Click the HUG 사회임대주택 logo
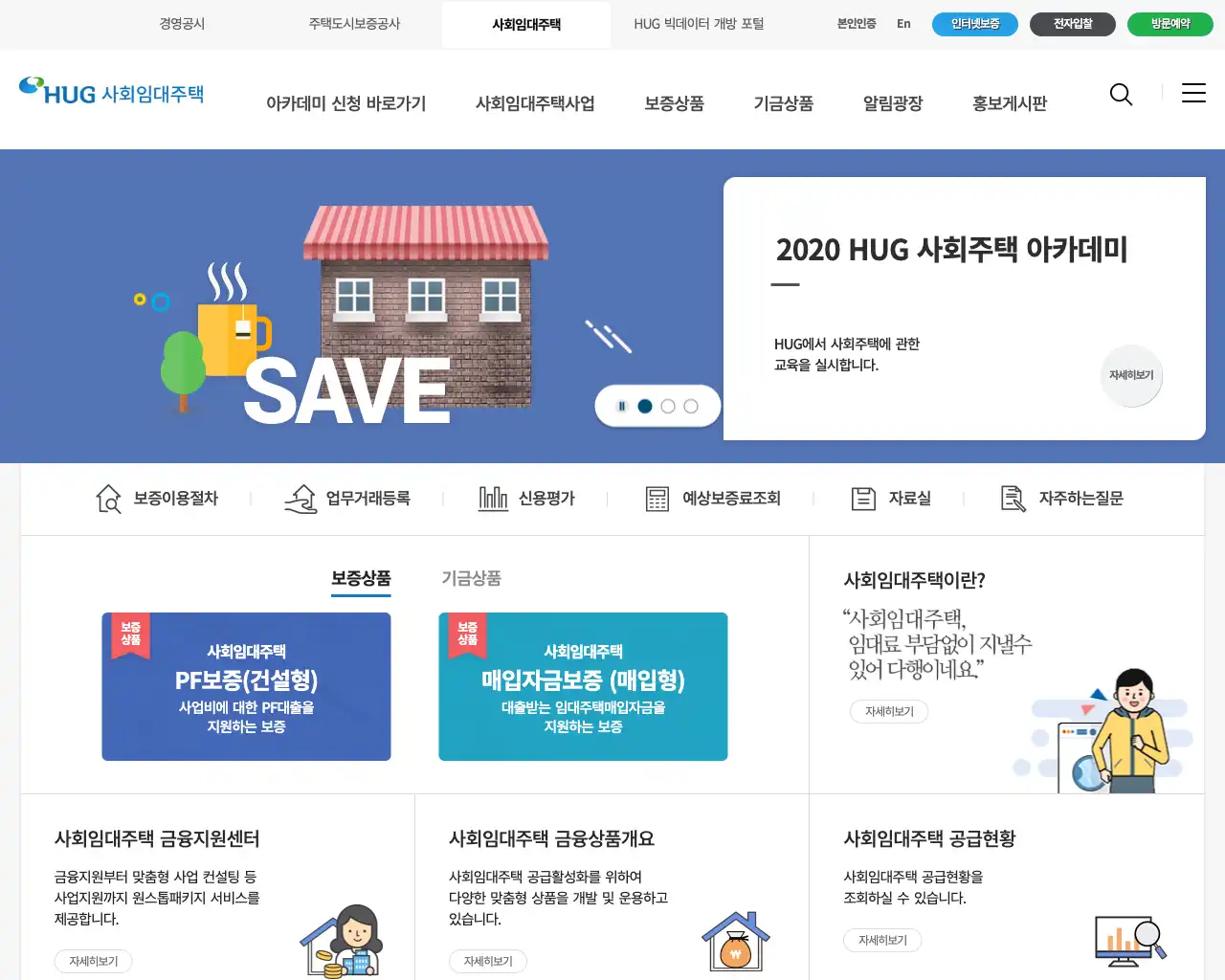The height and width of the screenshot is (980, 1225). pos(111,92)
